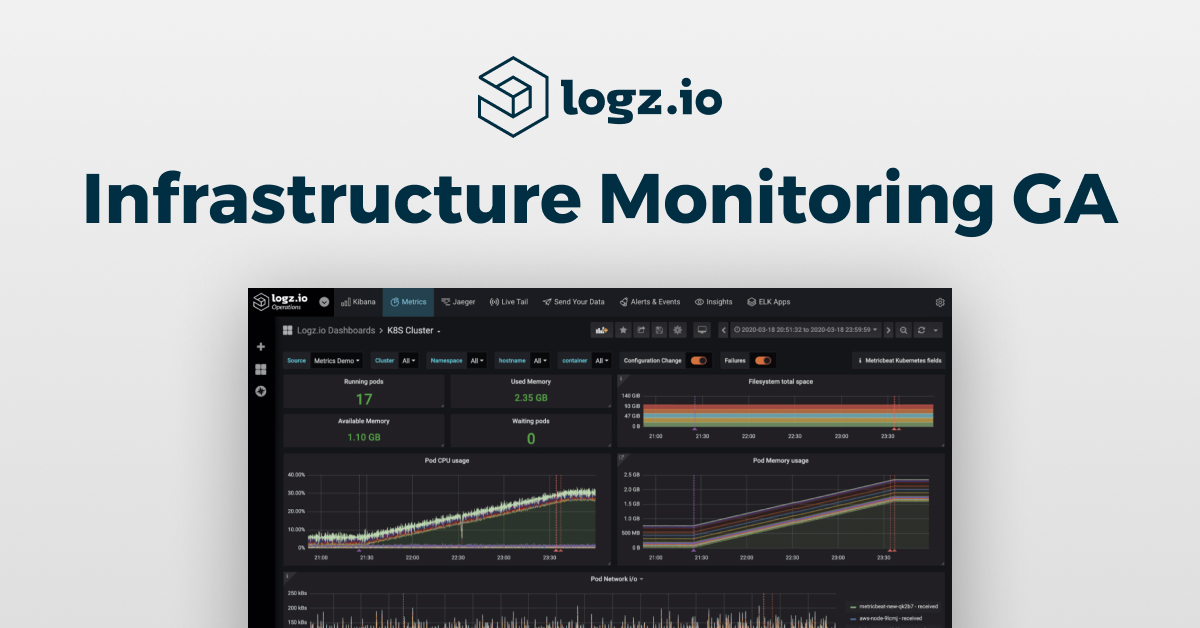
Task: Refresh the dashboard
Action: click(921, 330)
